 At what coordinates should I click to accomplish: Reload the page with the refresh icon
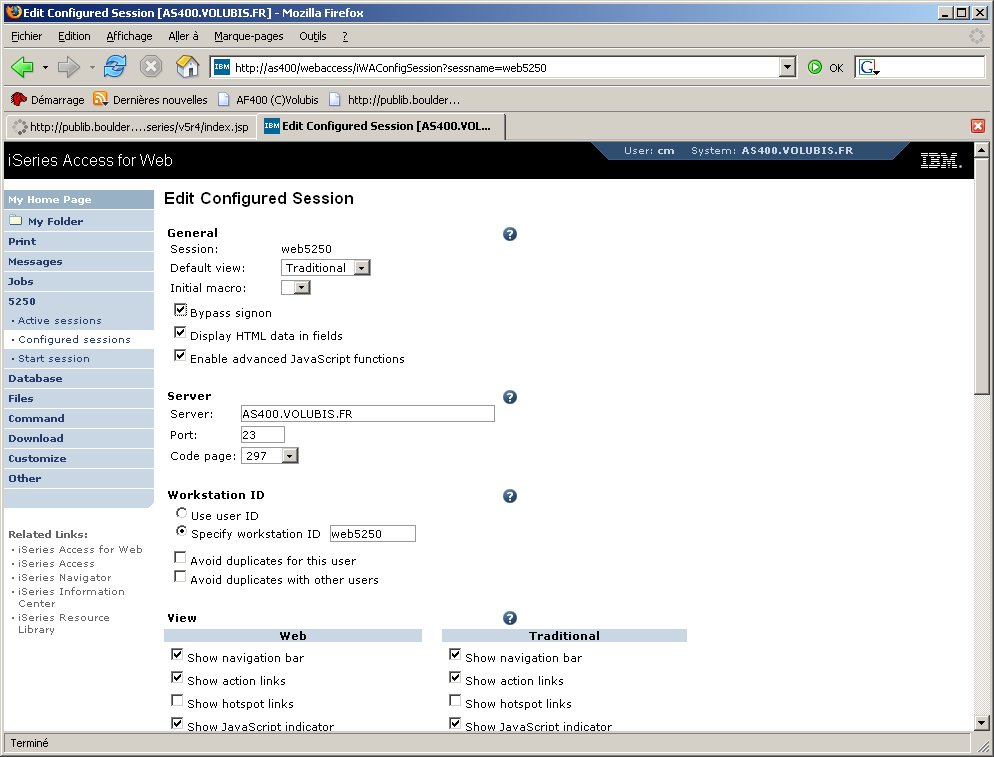tap(115, 66)
